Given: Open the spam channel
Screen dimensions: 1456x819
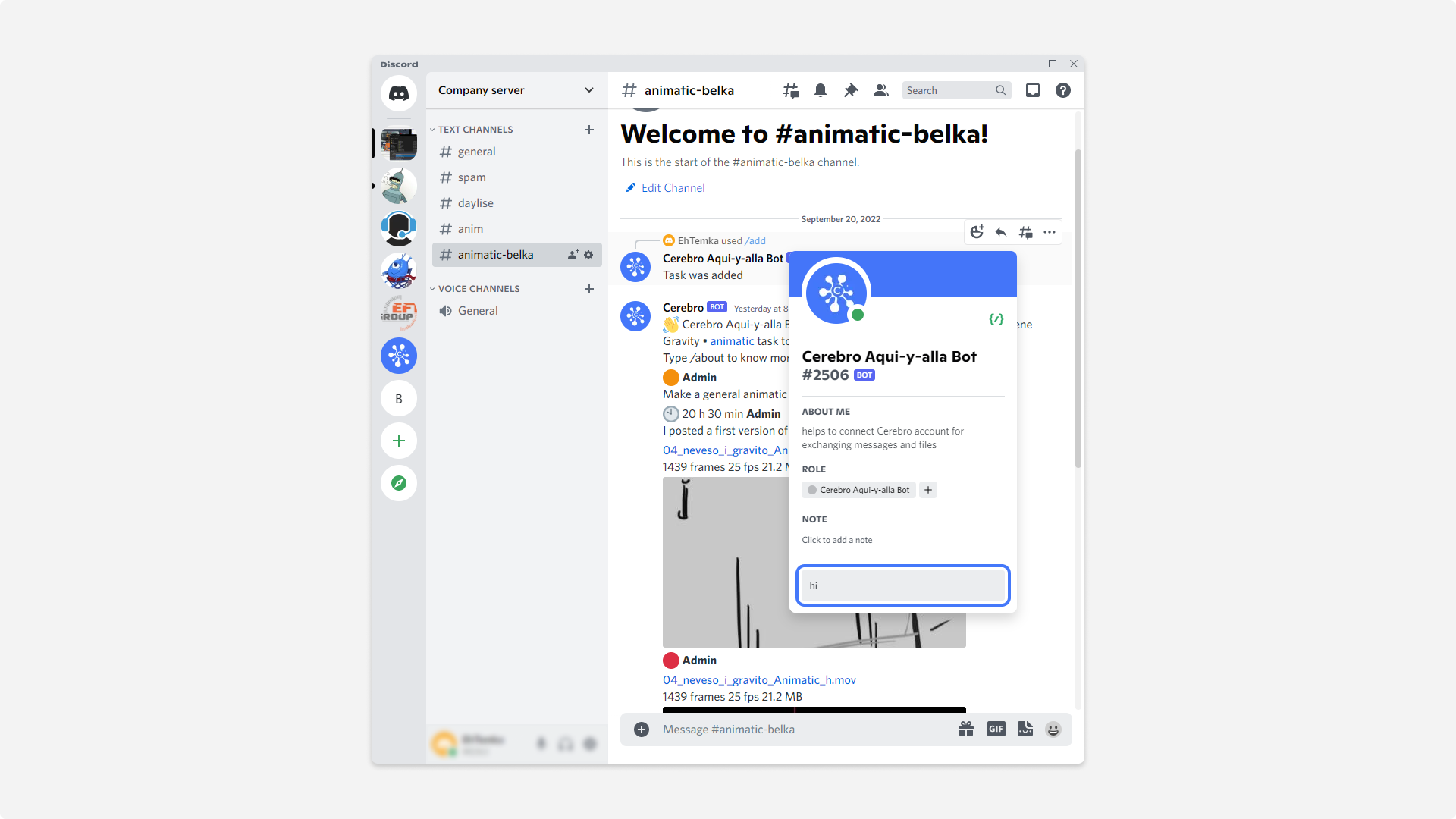Looking at the screenshot, I should (517, 177).
